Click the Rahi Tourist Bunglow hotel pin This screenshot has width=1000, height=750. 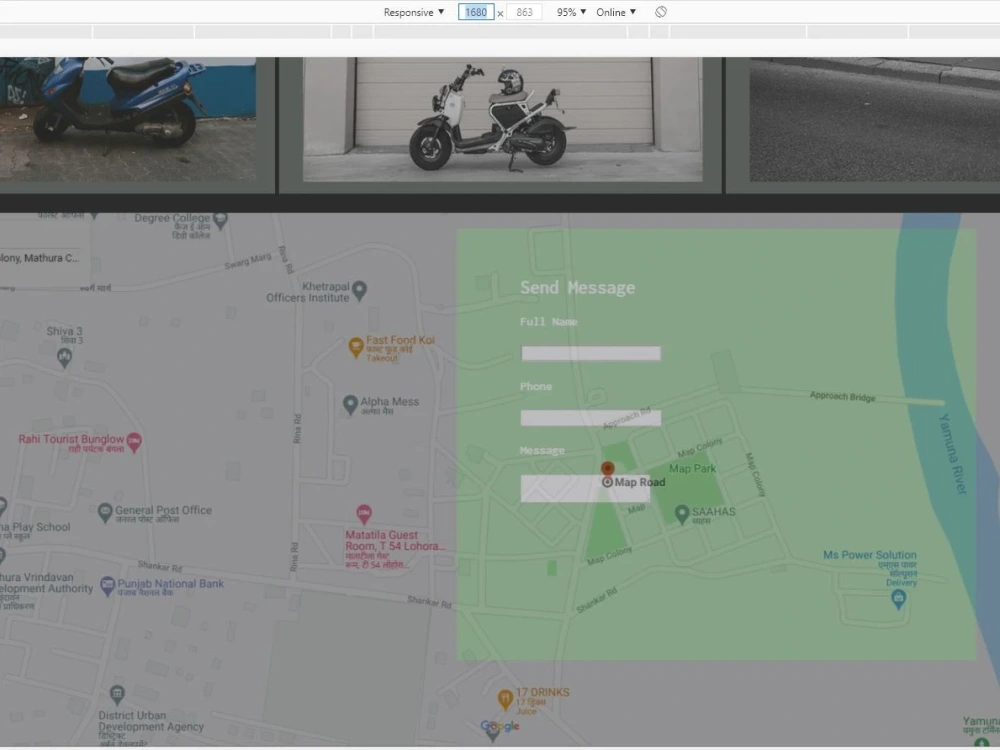134,442
